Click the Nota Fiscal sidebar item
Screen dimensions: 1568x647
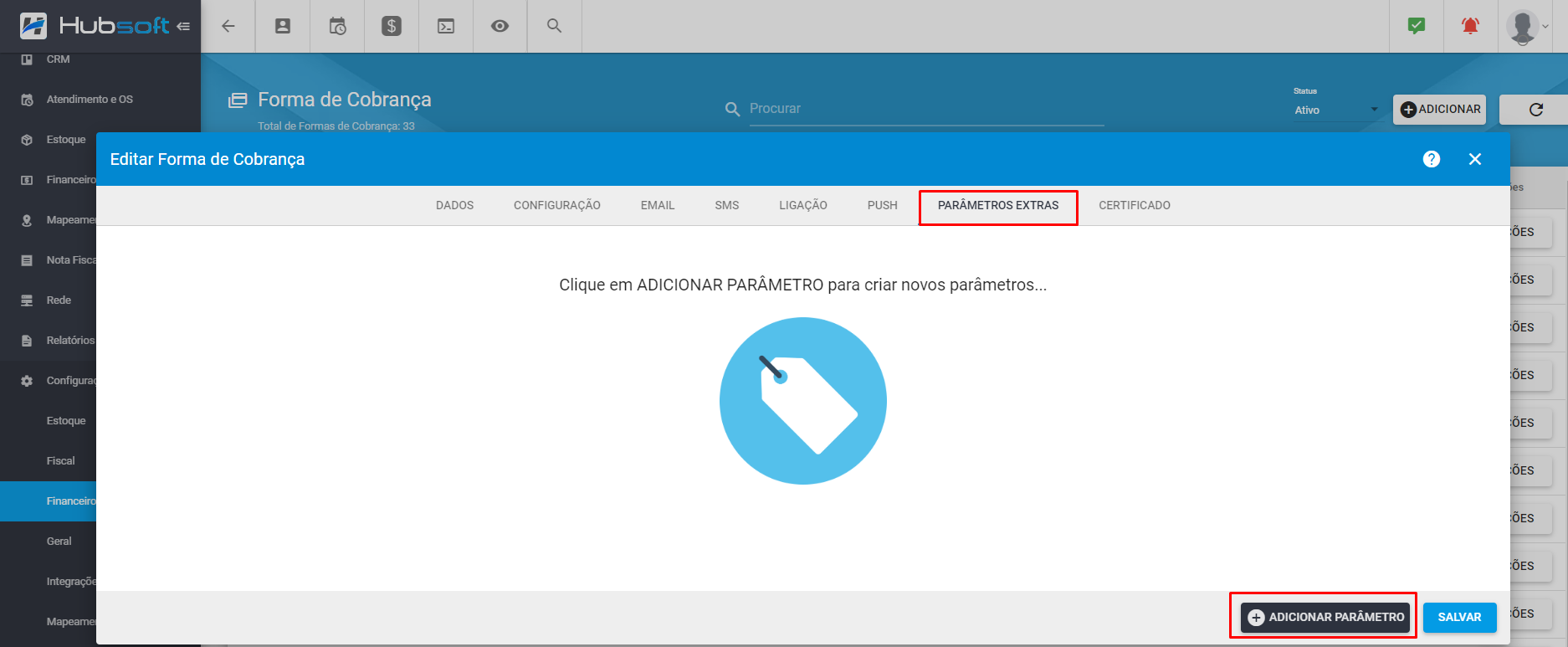[x=70, y=260]
